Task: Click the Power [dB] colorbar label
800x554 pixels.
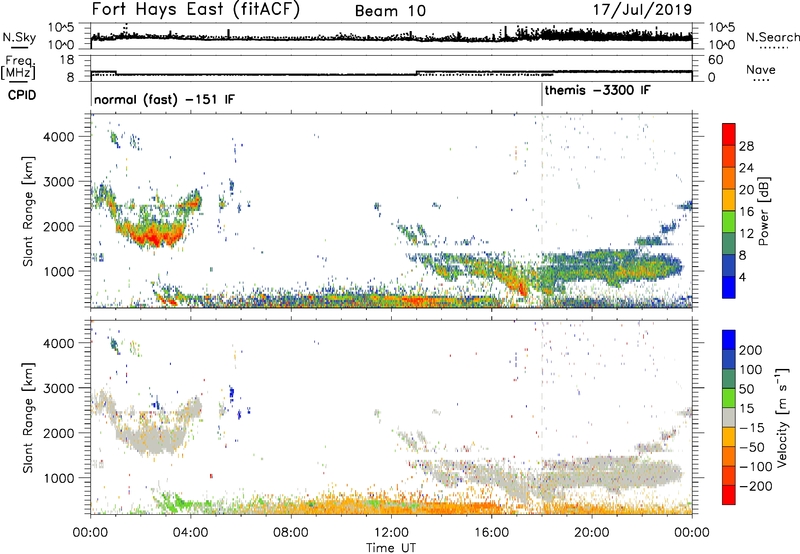Action: pyautogui.click(x=763, y=211)
